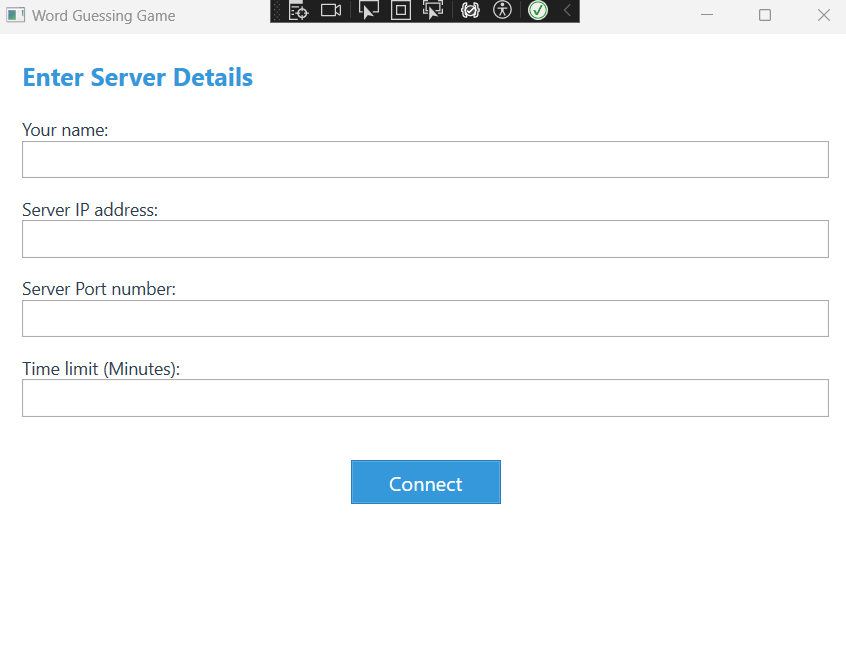
Task: Toggle the Display Layout Adorners square icon
Action: pyautogui.click(x=400, y=11)
